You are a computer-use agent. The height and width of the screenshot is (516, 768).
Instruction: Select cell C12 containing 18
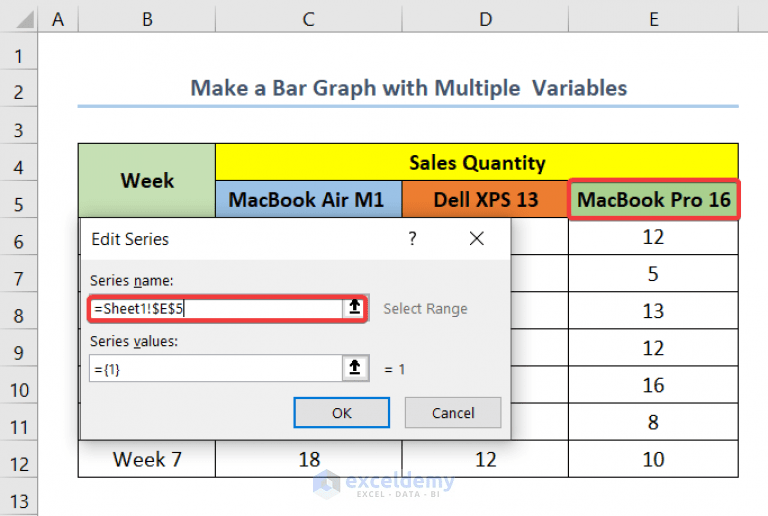click(x=309, y=459)
